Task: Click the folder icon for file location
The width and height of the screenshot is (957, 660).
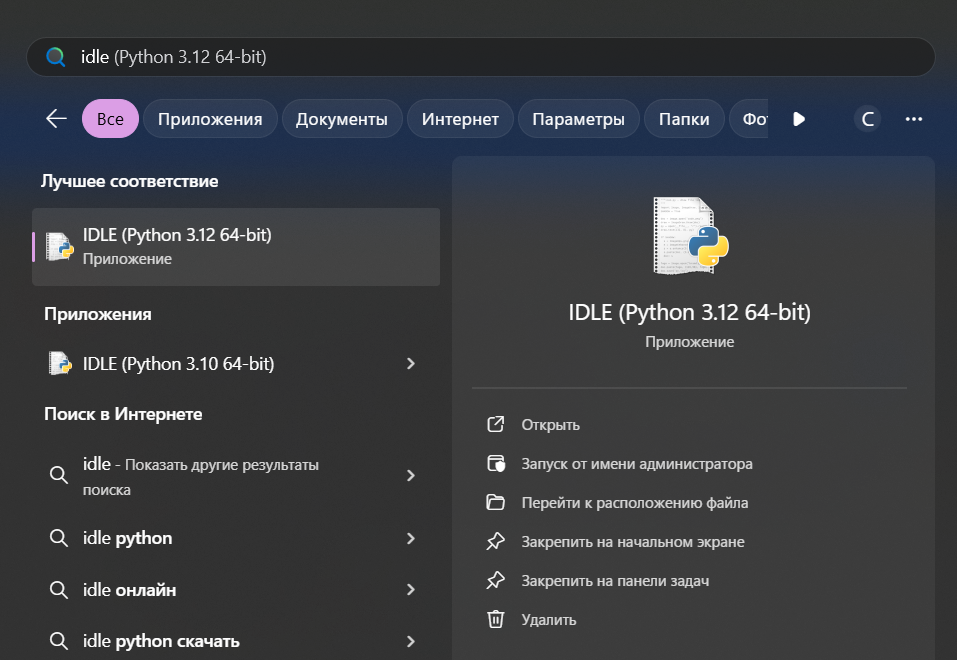Action: (x=495, y=503)
